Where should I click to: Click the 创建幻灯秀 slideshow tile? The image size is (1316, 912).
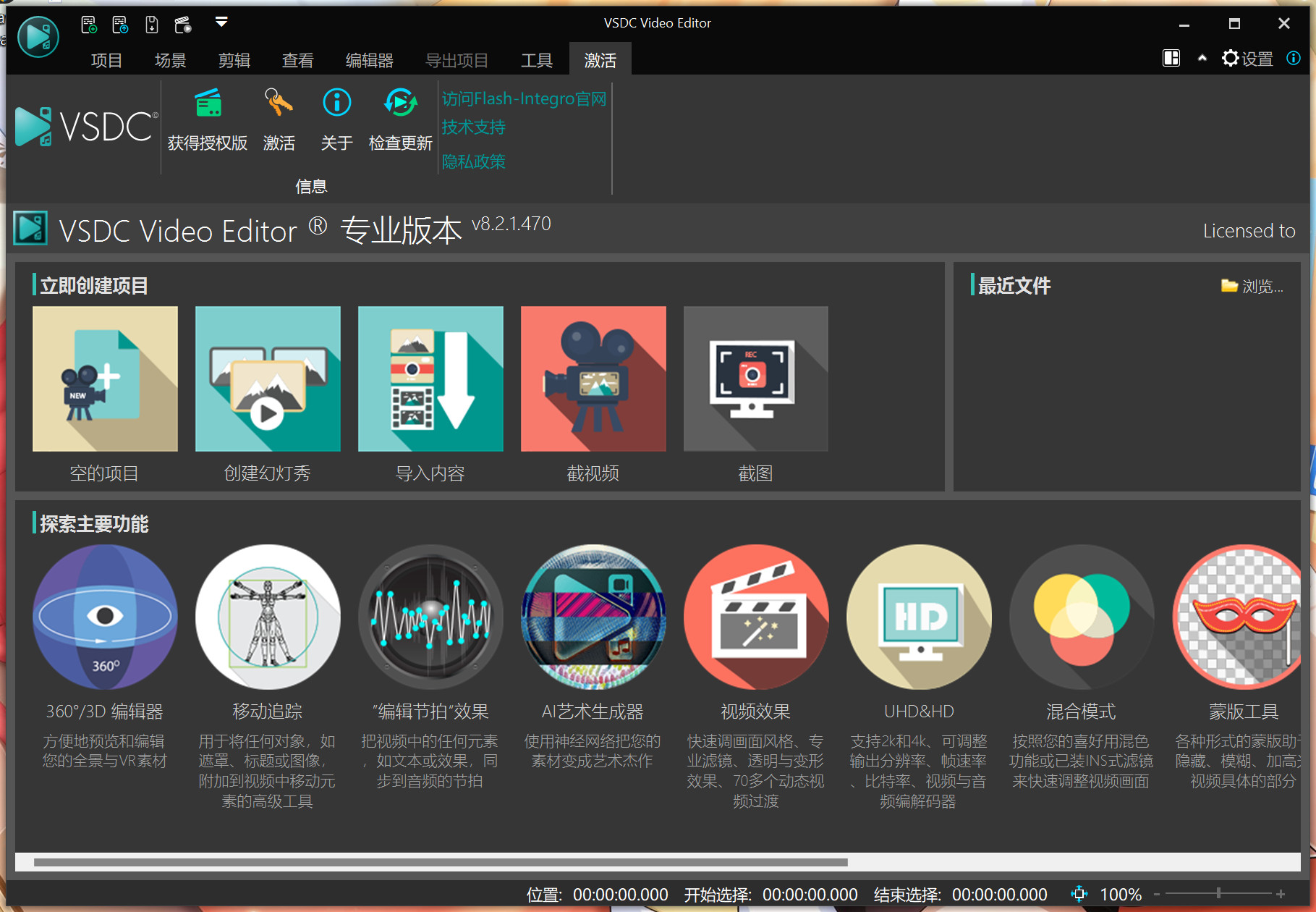pyautogui.click(x=268, y=379)
